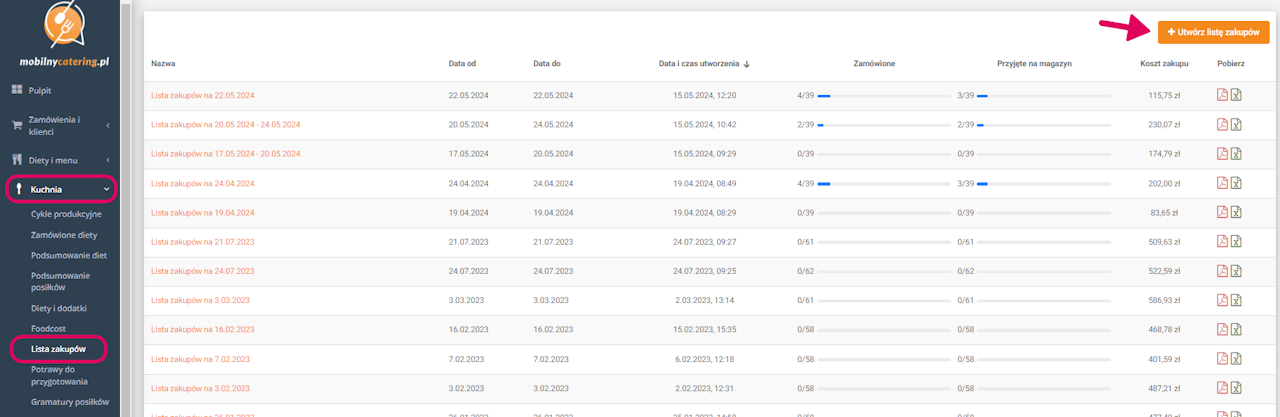Click Utwórz listę zakupów button
The height and width of the screenshot is (417, 1280).
coord(1213,32)
